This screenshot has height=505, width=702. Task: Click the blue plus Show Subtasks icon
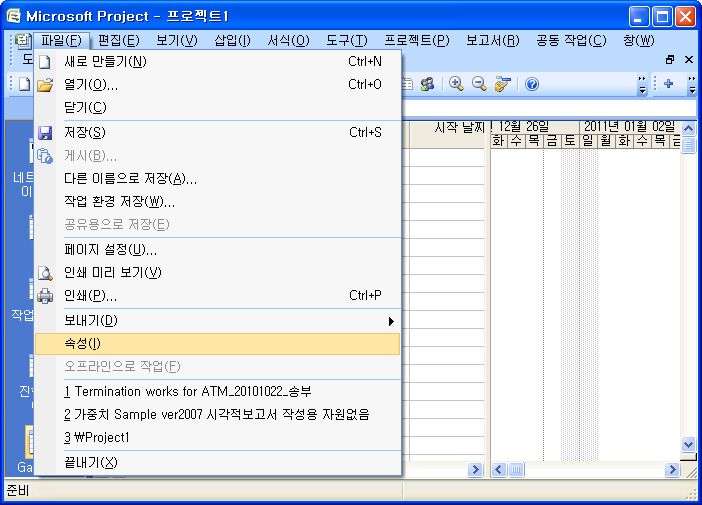pos(669,84)
